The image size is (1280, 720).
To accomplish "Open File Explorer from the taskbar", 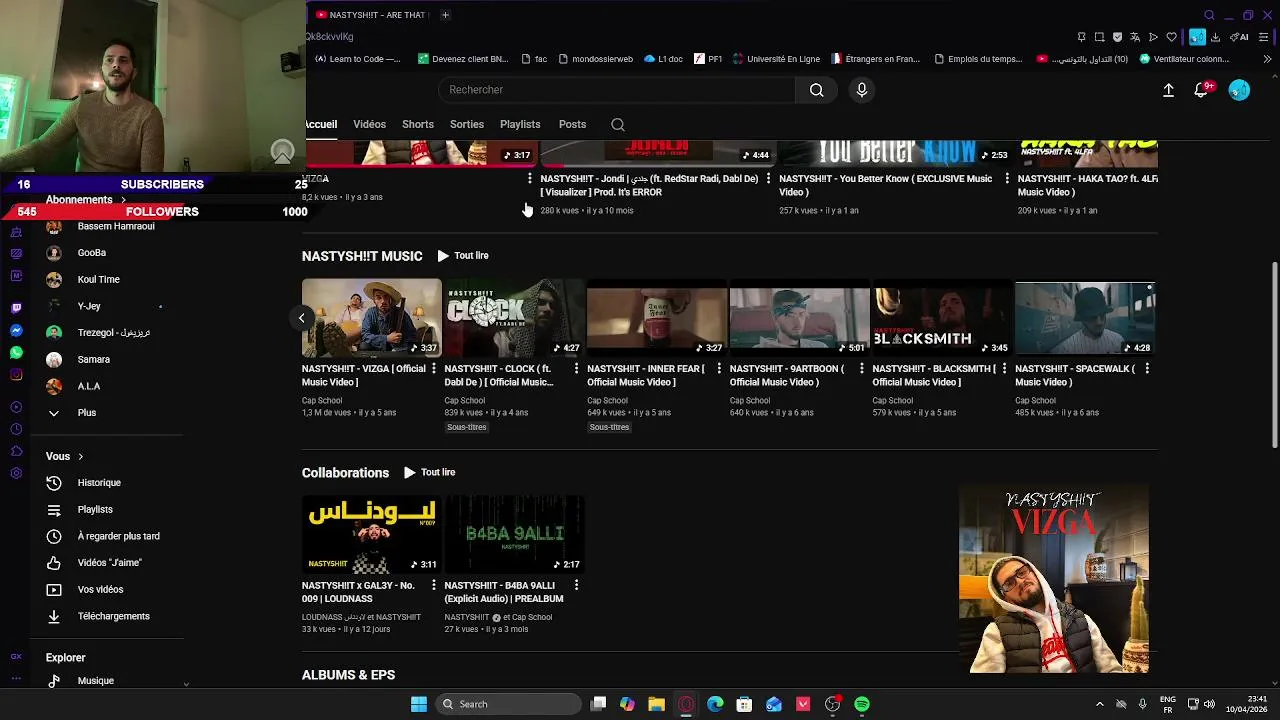I will click(656, 704).
